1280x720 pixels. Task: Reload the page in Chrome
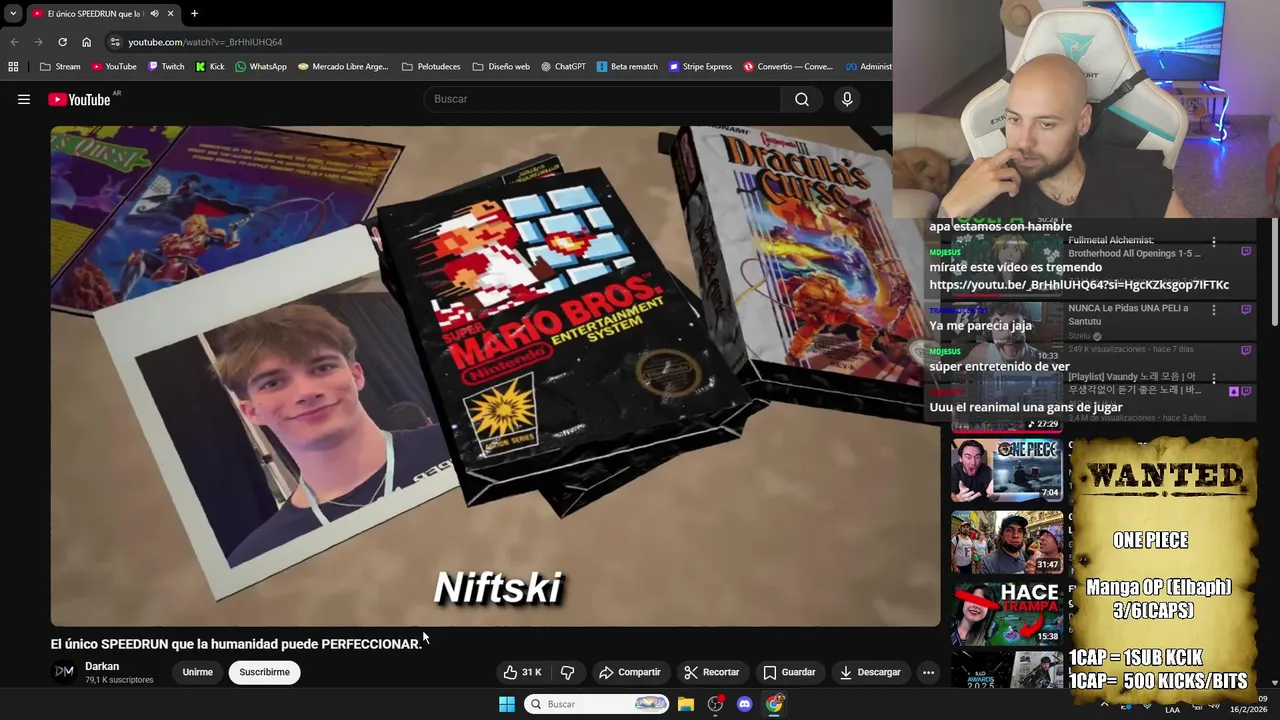pos(62,42)
